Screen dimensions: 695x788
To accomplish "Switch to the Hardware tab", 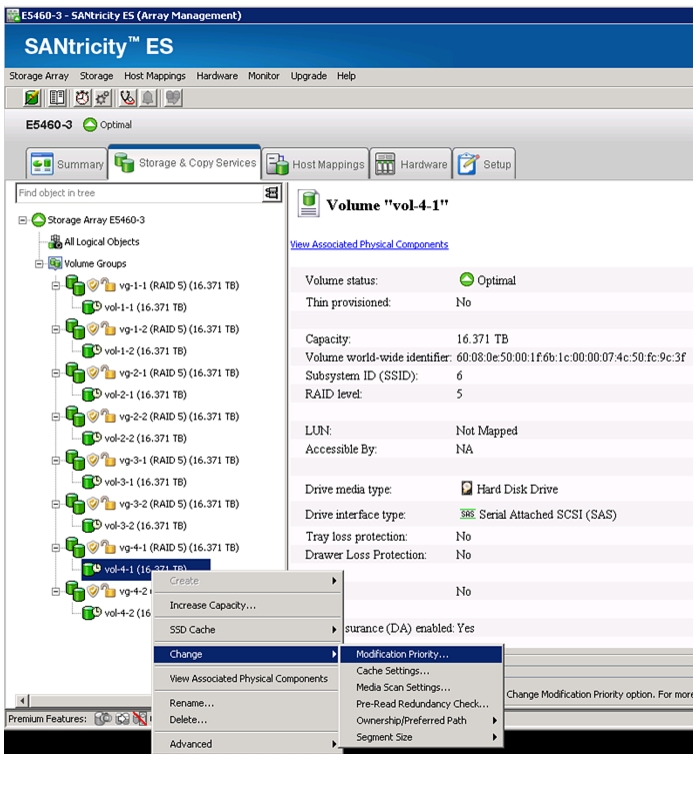I will 411,164.
